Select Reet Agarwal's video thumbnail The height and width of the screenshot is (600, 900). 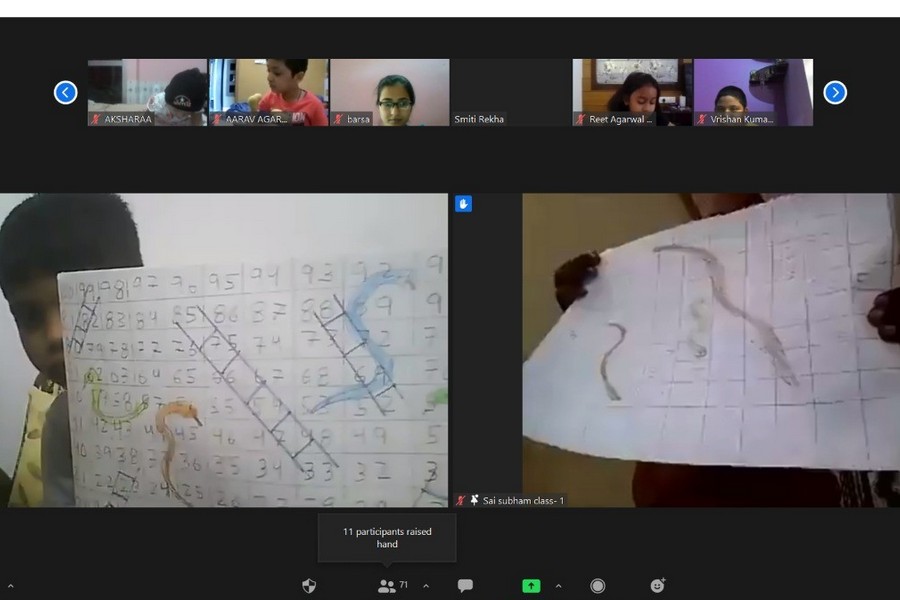(x=631, y=92)
